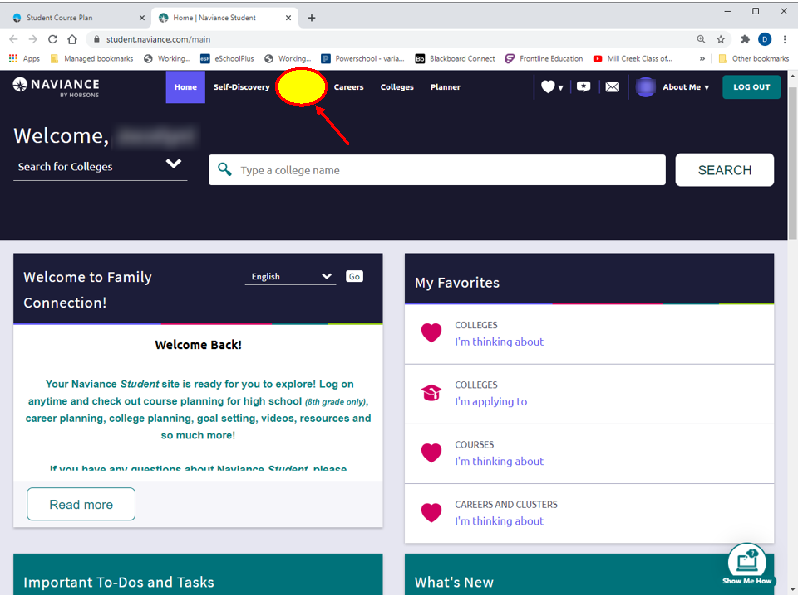Screen dimensions: 800x600
Task: Open Colleges I'm thinking about link
Action: click(x=499, y=342)
